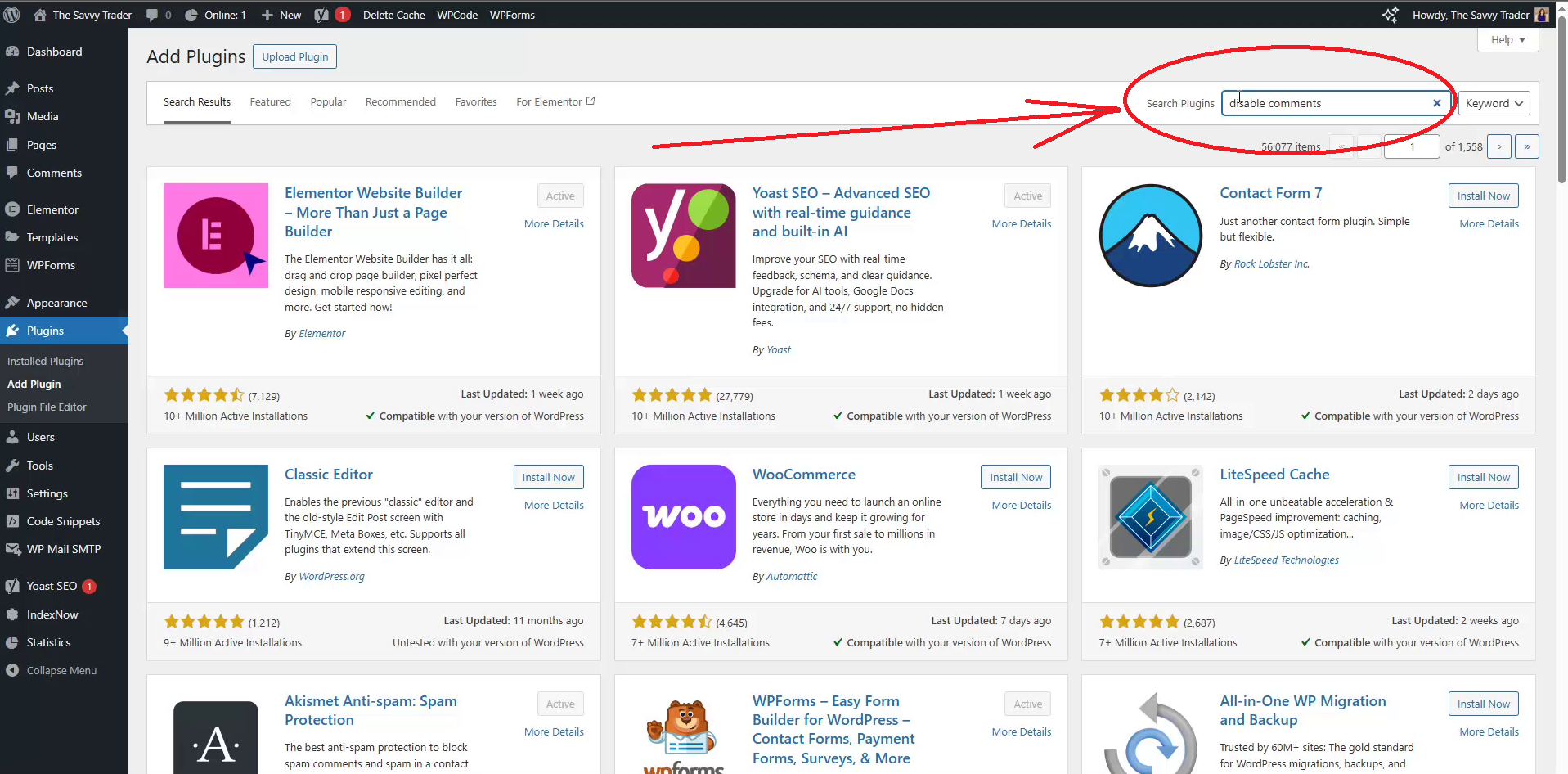This screenshot has height=774, width=1568.
Task: Click the WordPress logo in admin bar
Action: pos(12,15)
